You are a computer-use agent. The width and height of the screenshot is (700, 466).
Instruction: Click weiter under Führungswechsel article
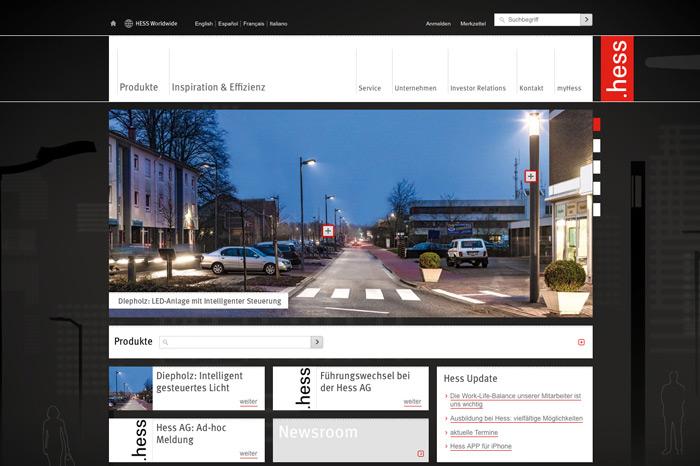point(412,402)
